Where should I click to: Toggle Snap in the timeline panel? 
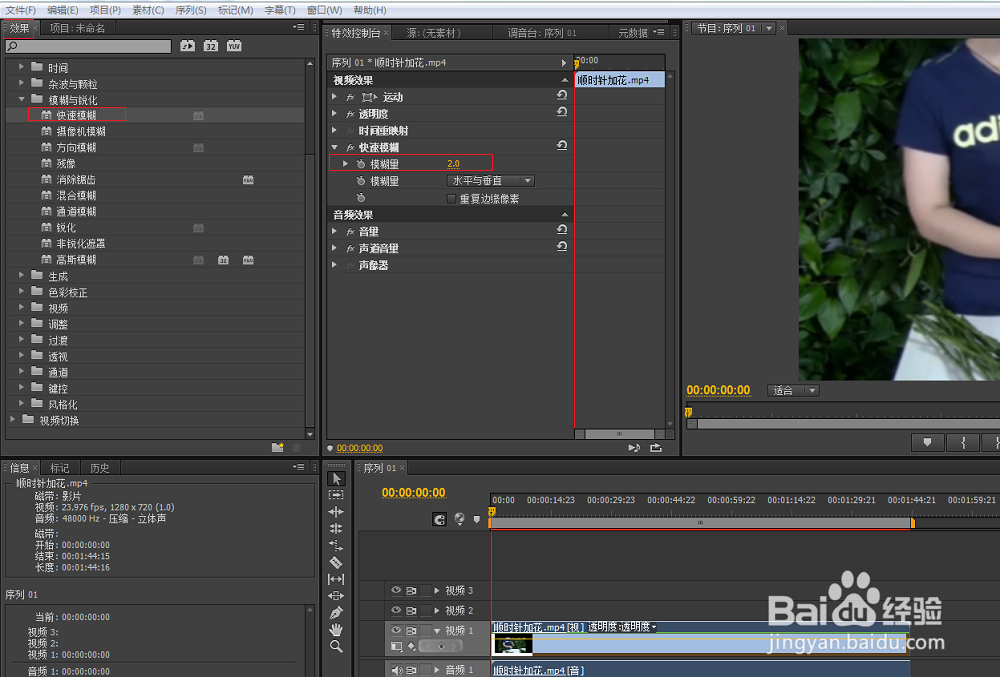coord(439,520)
